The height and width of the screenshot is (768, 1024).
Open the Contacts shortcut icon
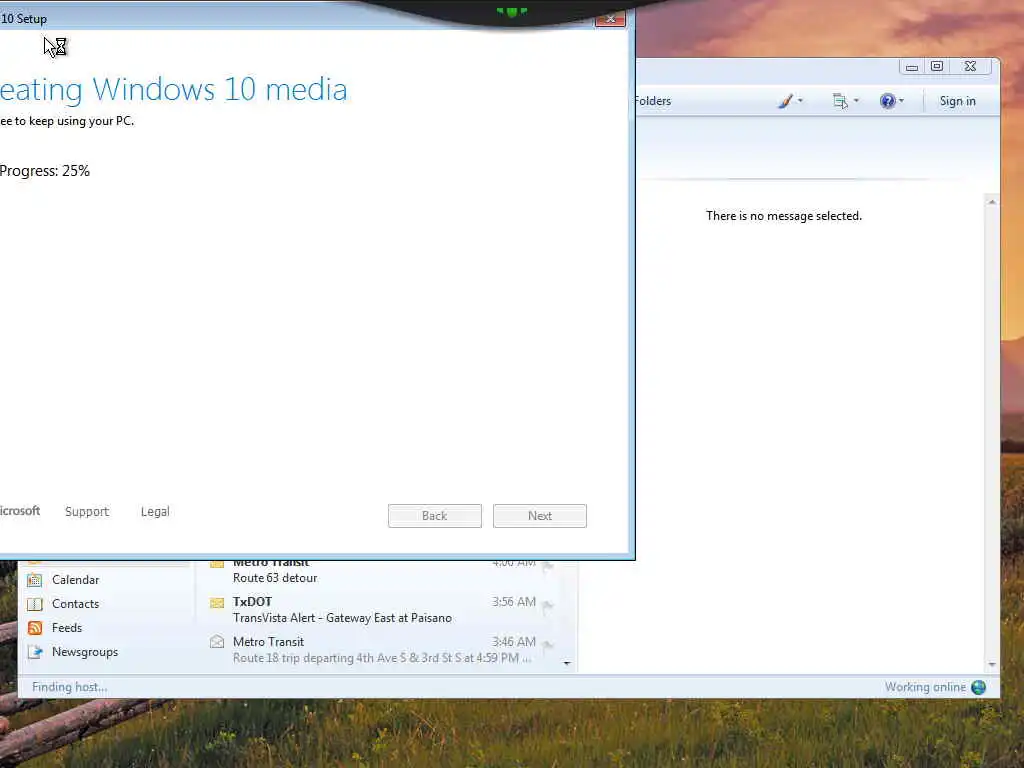(35, 604)
